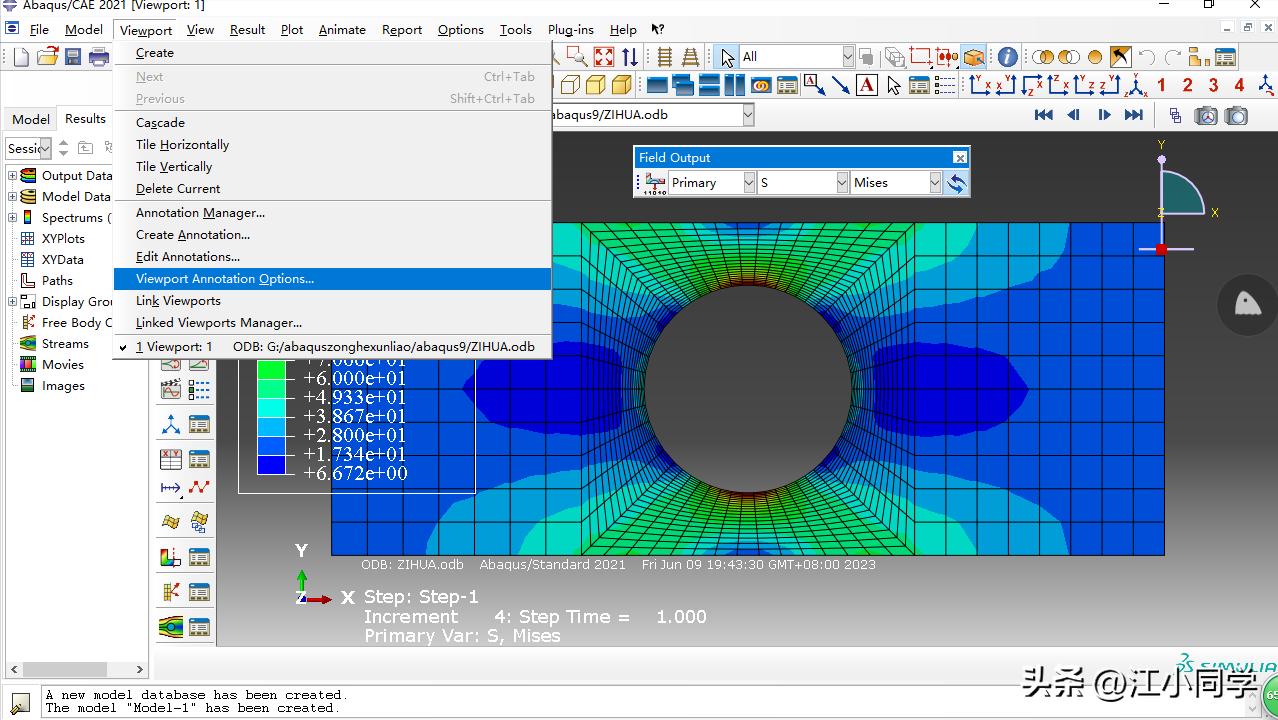This screenshot has height=720, width=1278.
Task: Switch to the Model tab
Action: click(30, 119)
